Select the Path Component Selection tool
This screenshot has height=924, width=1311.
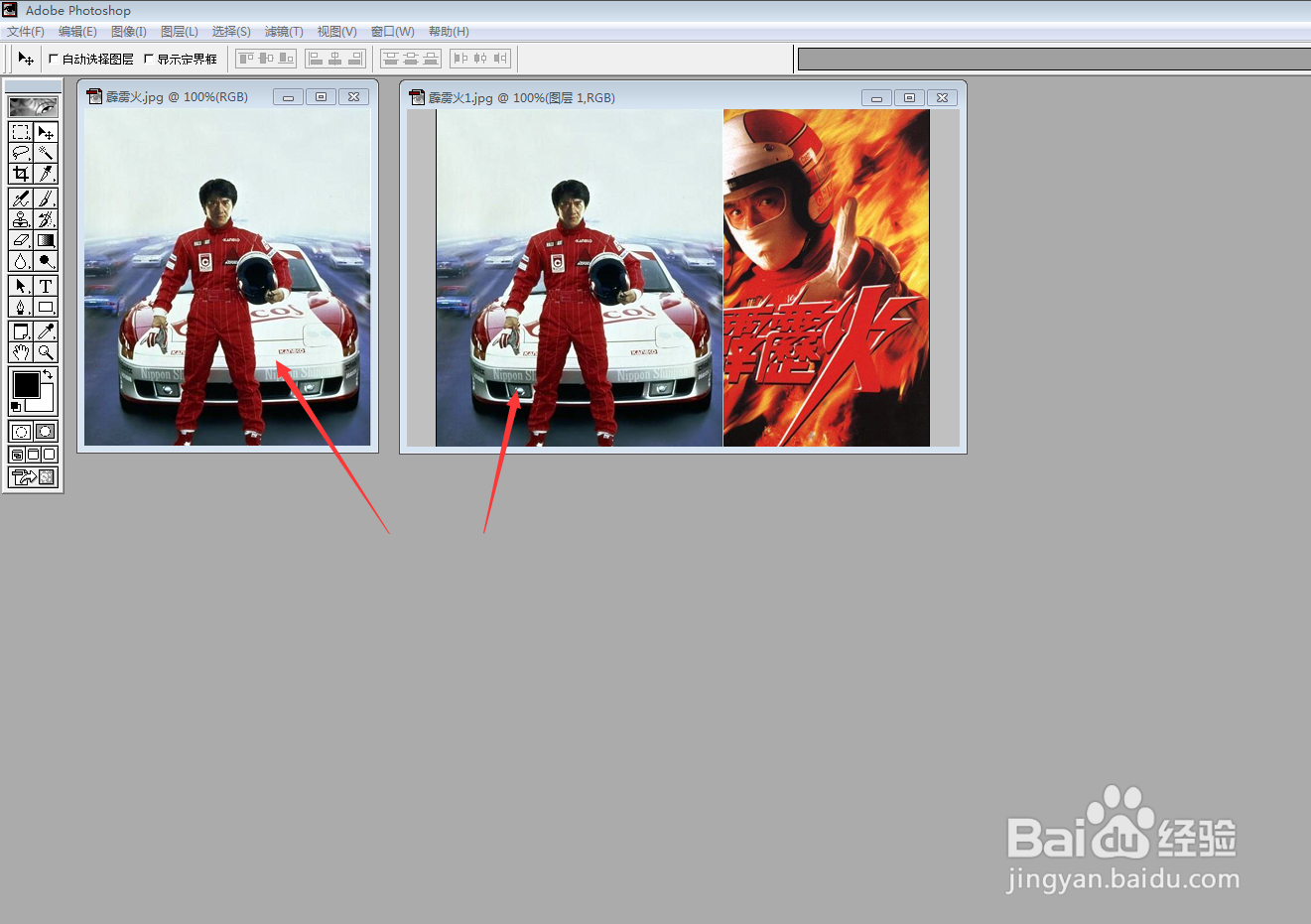tap(21, 286)
